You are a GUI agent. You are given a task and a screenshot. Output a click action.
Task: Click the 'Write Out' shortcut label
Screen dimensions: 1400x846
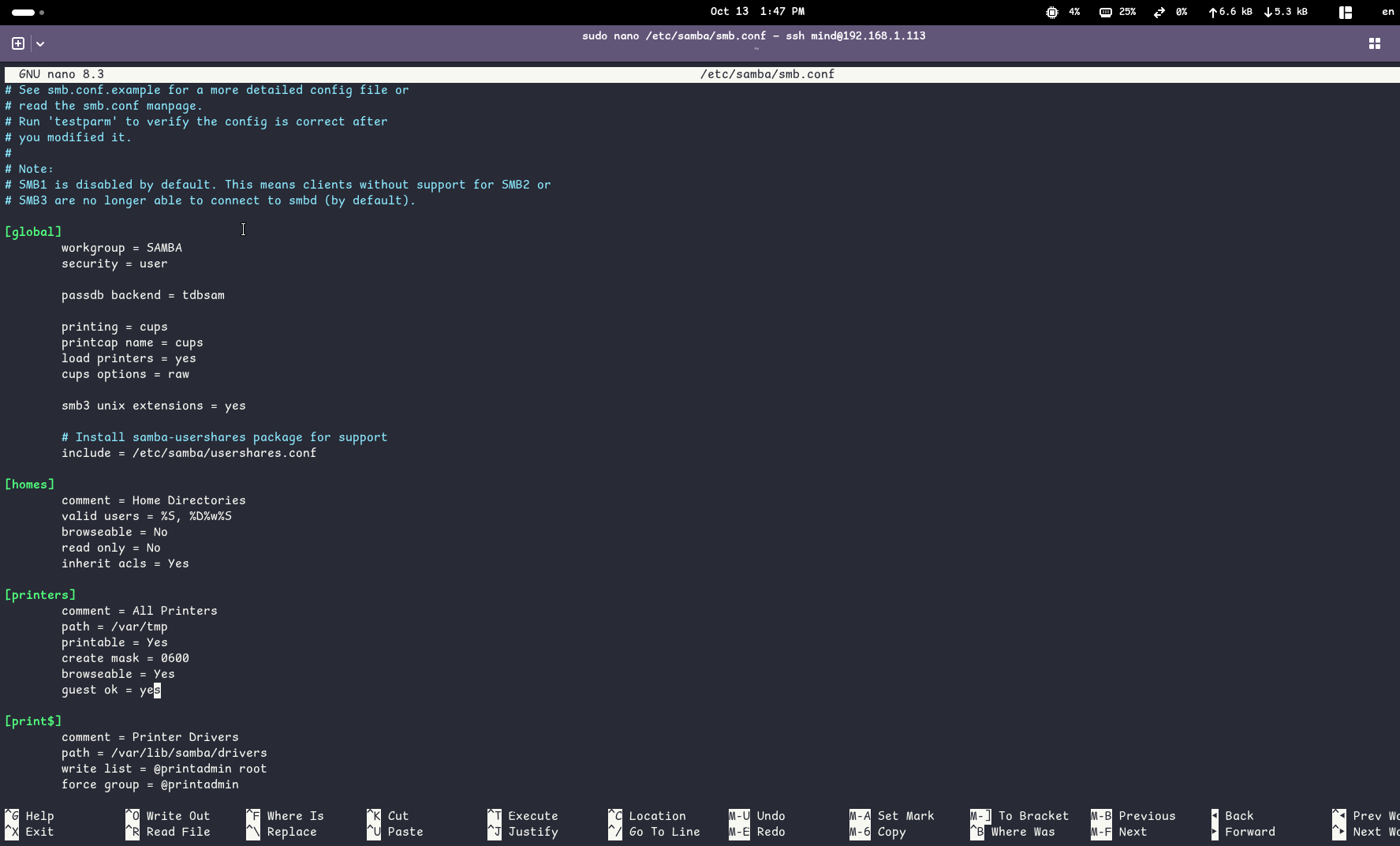tap(177, 816)
